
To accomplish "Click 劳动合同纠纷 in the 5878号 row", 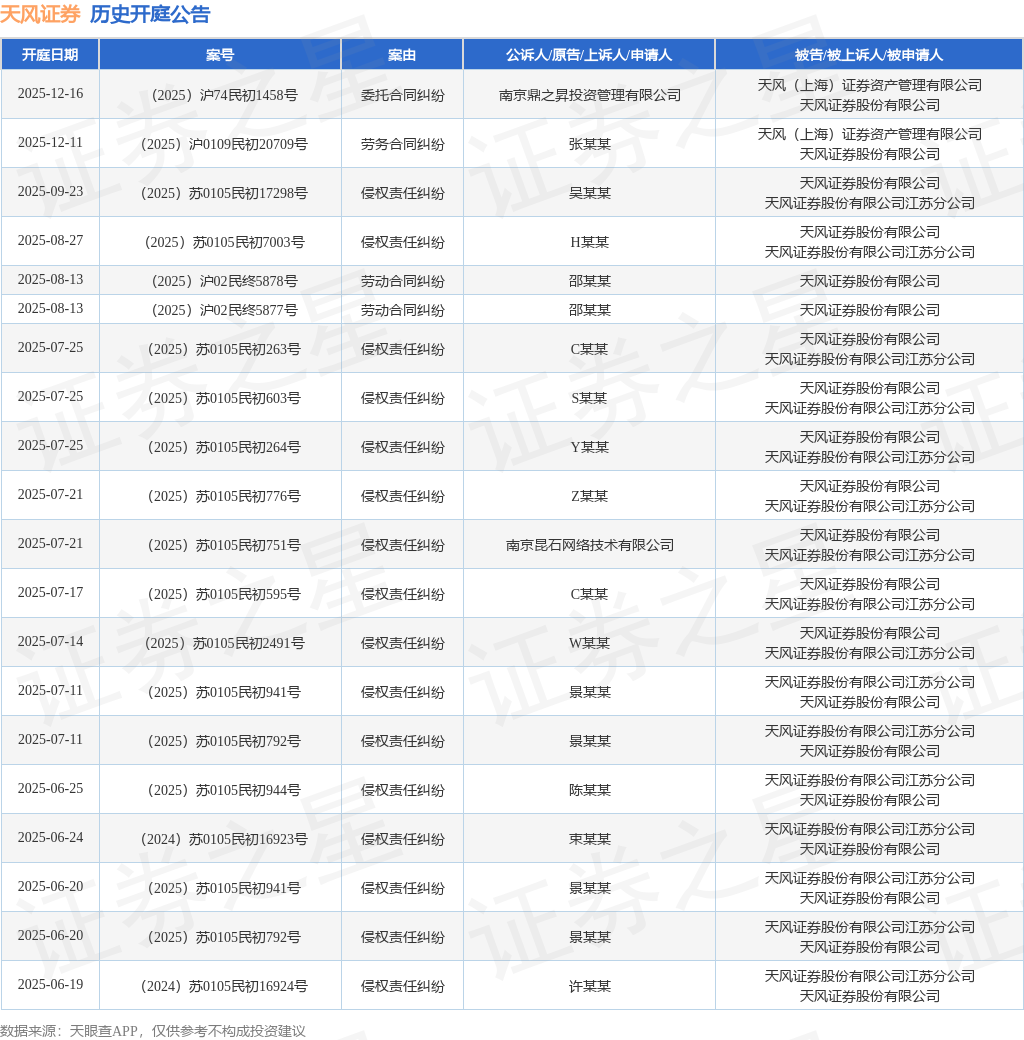I will (x=402, y=281).
